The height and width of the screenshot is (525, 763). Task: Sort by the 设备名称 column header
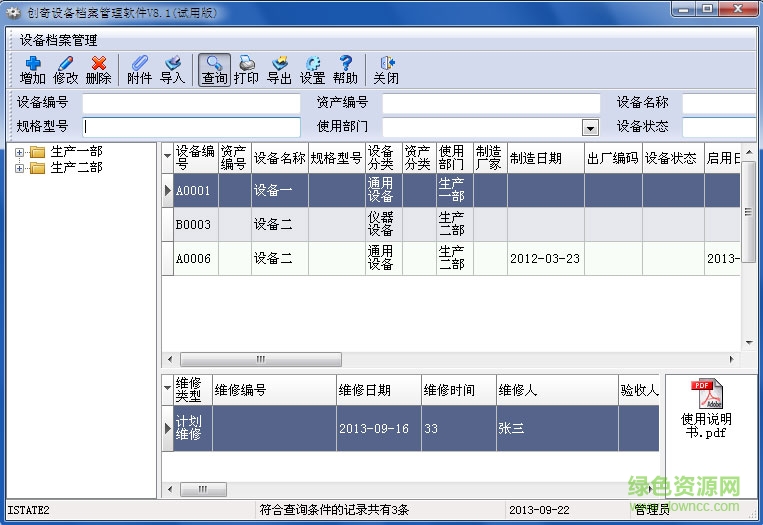click(279, 158)
